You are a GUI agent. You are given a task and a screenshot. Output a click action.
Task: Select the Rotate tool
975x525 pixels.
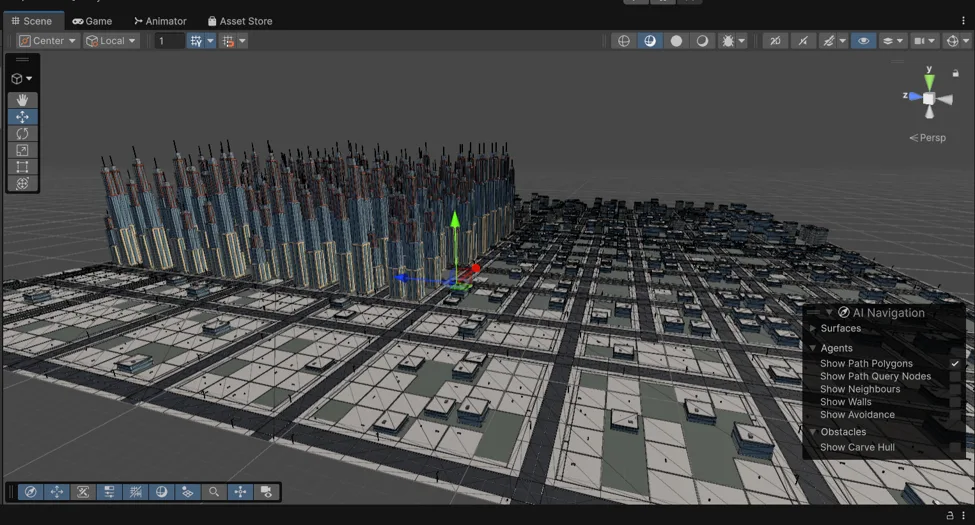point(22,134)
